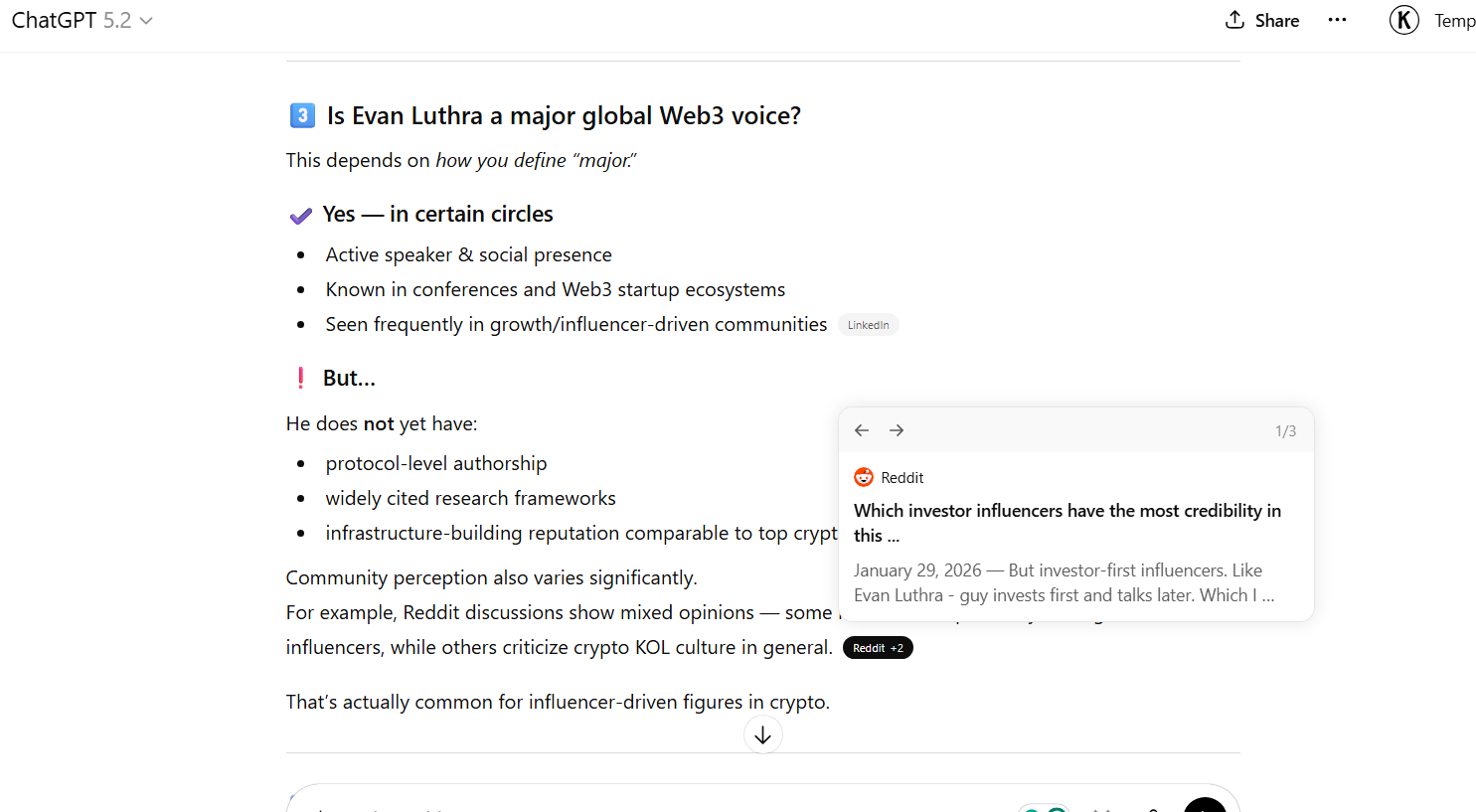This screenshot has height=812, width=1476.
Task: Click the Reddit logo in the citation card
Action: tap(863, 476)
